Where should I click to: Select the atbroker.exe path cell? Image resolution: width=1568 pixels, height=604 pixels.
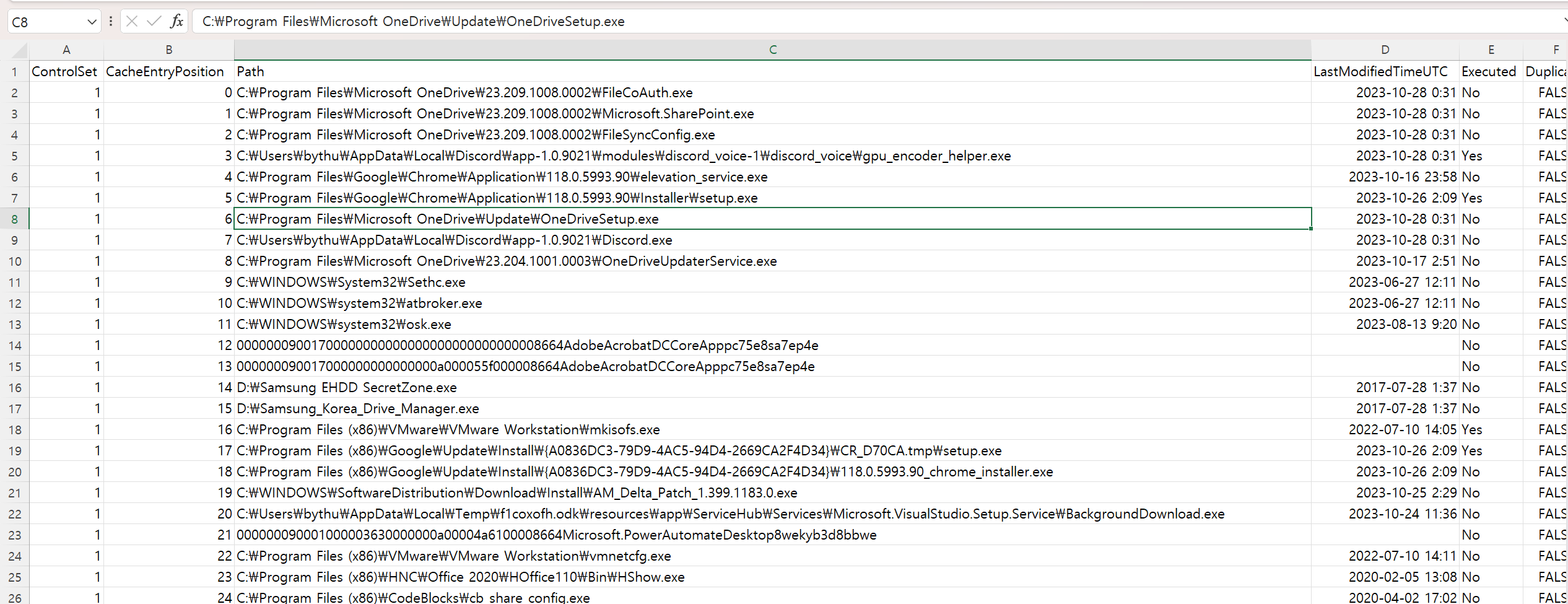click(x=773, y=304)
